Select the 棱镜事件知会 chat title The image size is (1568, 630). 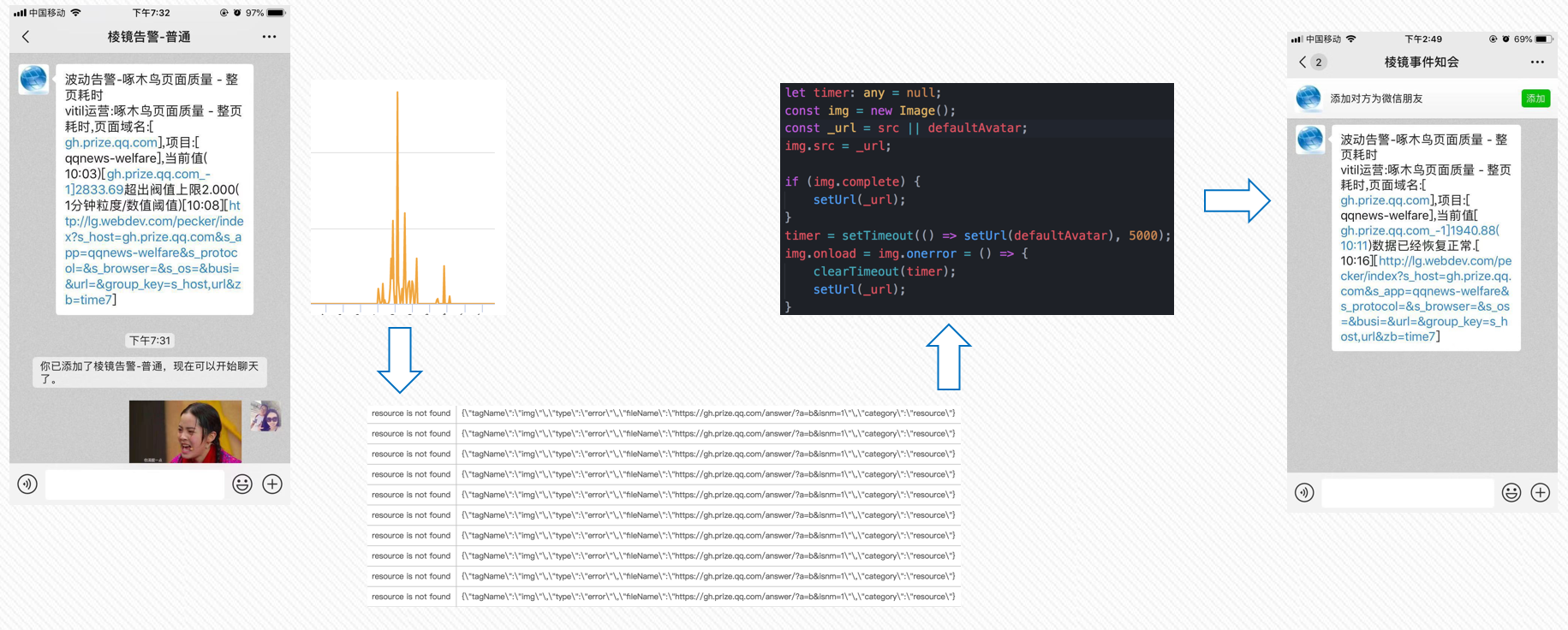tap(1422, 62)
